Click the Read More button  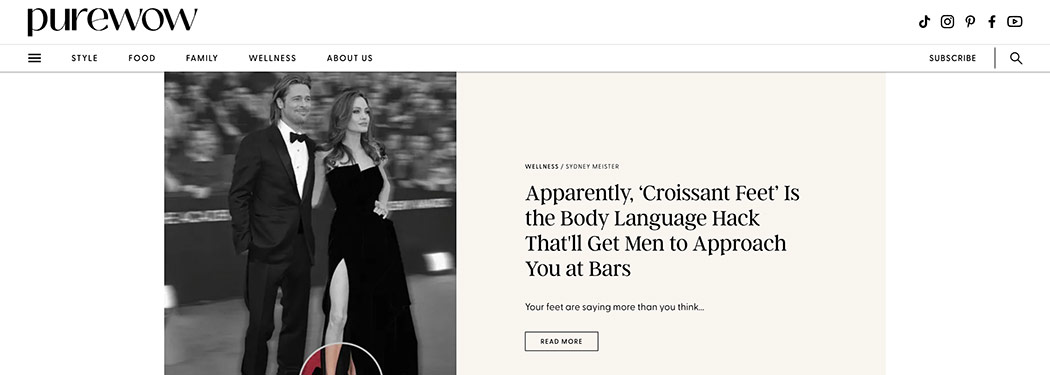point(561,342)
